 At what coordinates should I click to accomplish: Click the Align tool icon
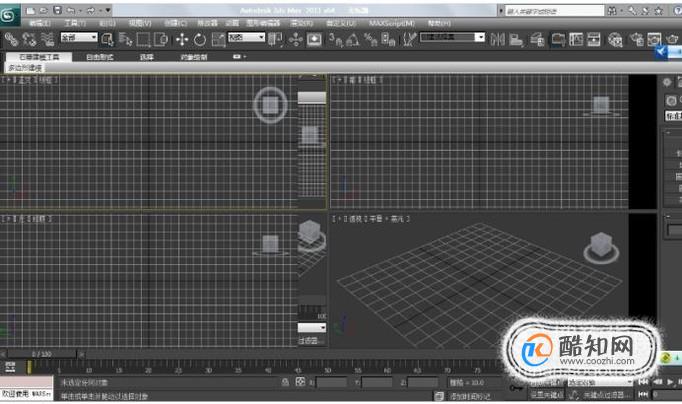516,40
